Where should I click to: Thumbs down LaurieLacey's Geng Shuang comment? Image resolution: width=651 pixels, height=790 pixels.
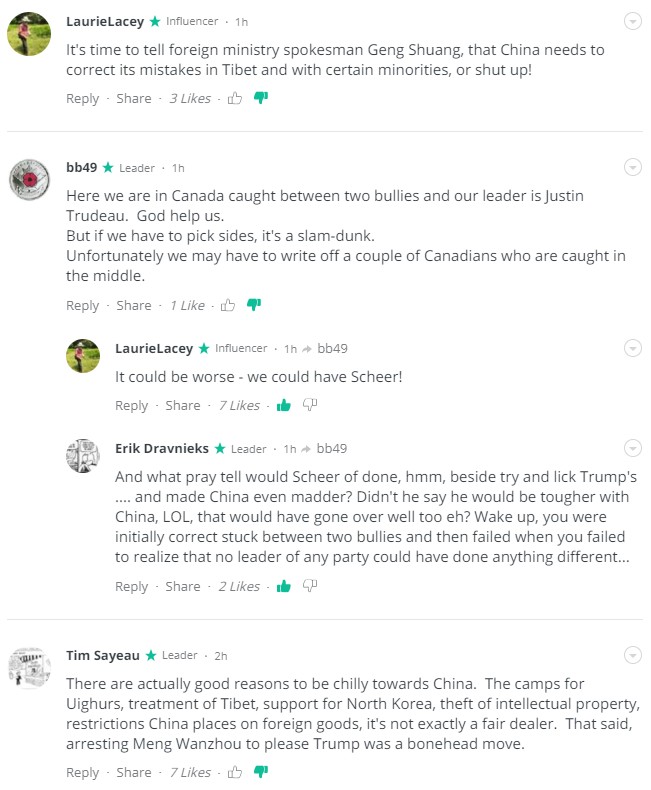pos(261,98)
